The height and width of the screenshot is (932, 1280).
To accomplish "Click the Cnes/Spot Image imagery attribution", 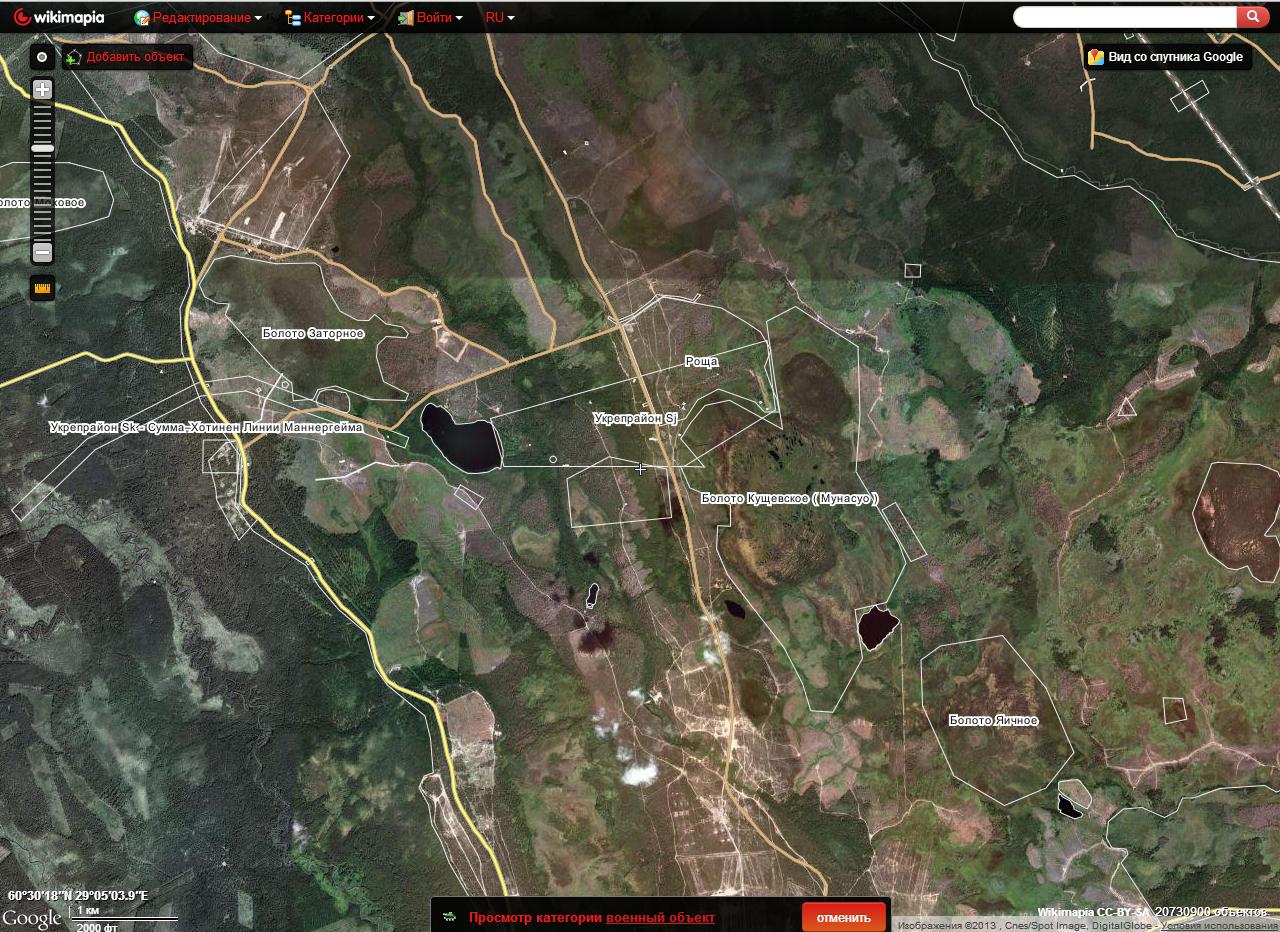I will (1045, 926).
